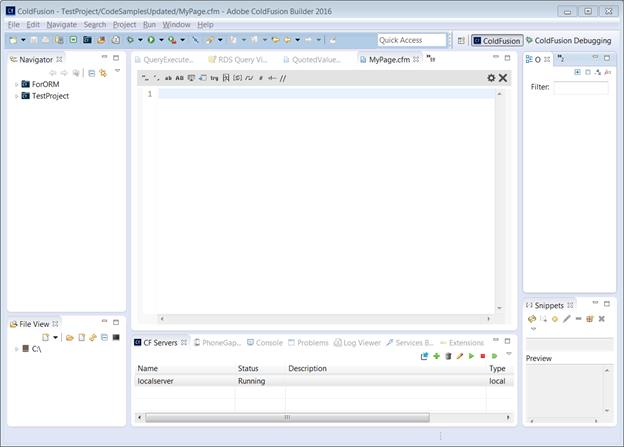Click the red Stop Server icon

tap(483, 356)
